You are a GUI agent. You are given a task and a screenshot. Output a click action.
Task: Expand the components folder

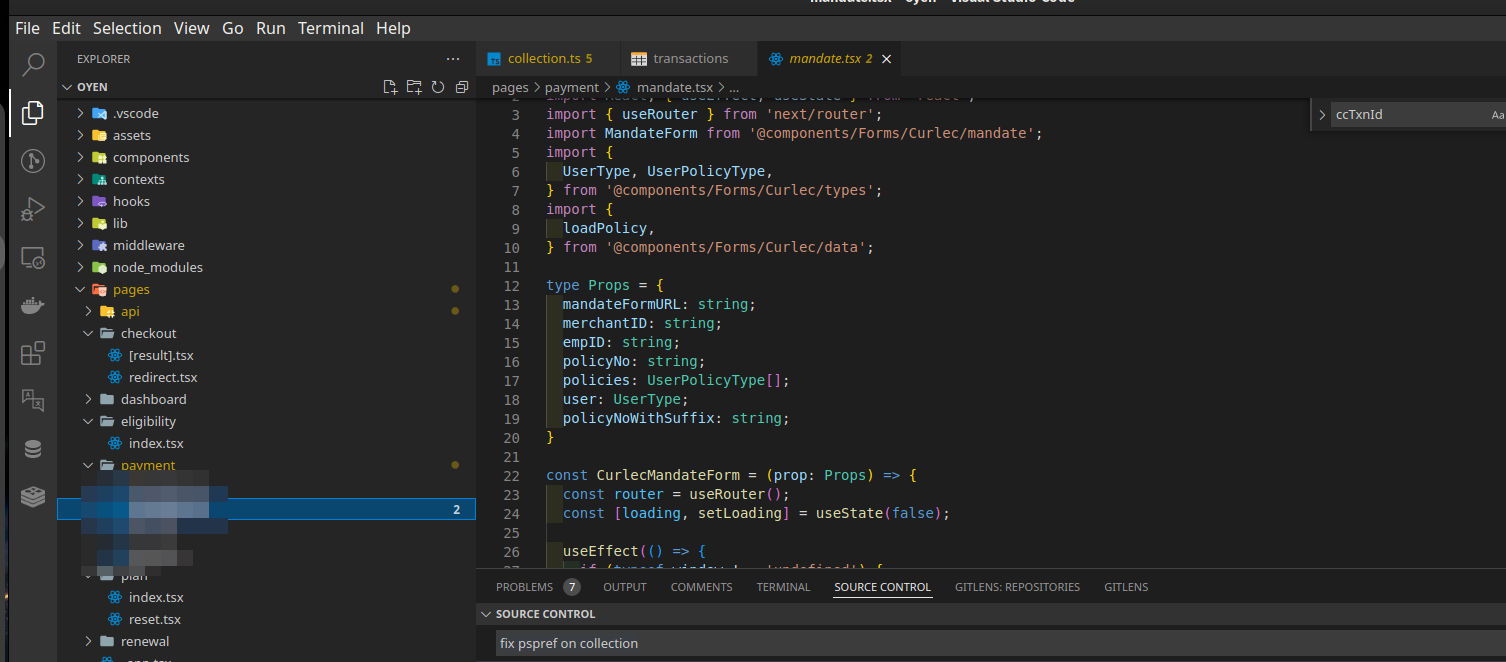click(150, 157)
